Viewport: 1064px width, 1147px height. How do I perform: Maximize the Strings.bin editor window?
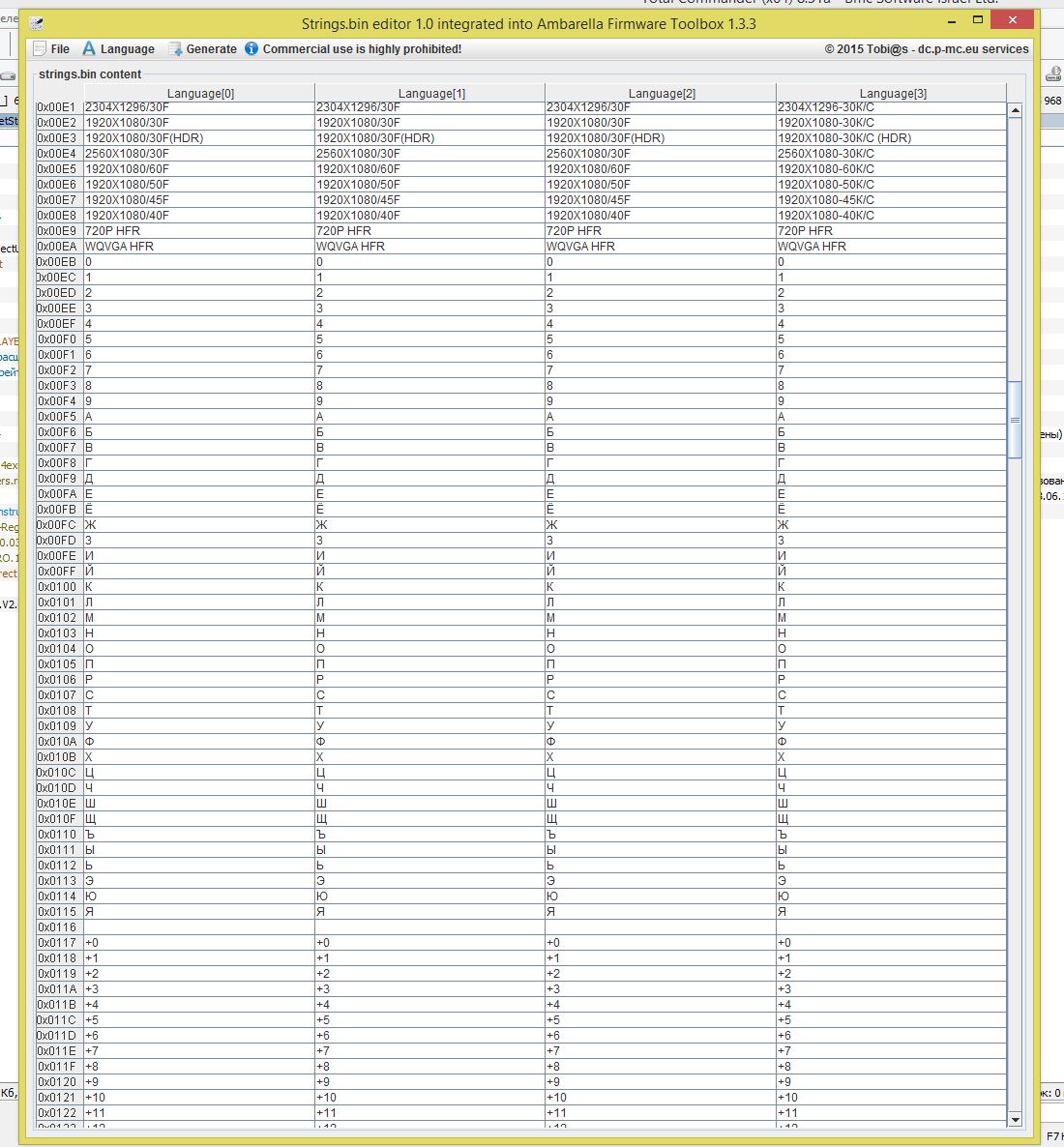[x=978, y=20]
